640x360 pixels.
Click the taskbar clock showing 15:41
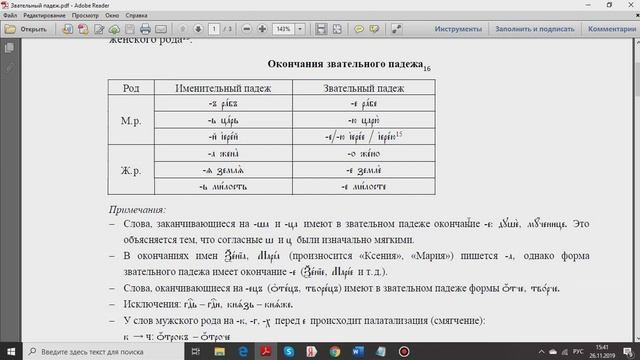point(602,351)
